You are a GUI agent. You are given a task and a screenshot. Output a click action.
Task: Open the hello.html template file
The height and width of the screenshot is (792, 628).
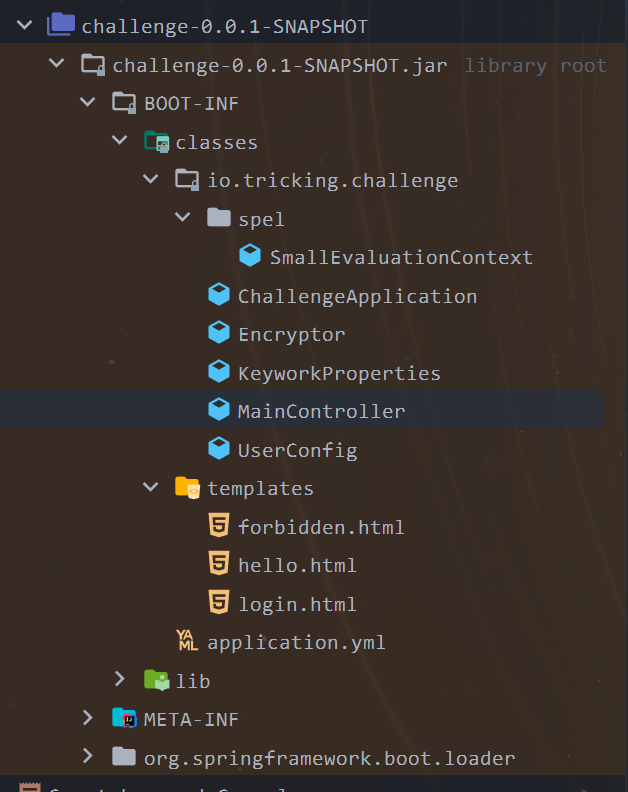(297, 565)
